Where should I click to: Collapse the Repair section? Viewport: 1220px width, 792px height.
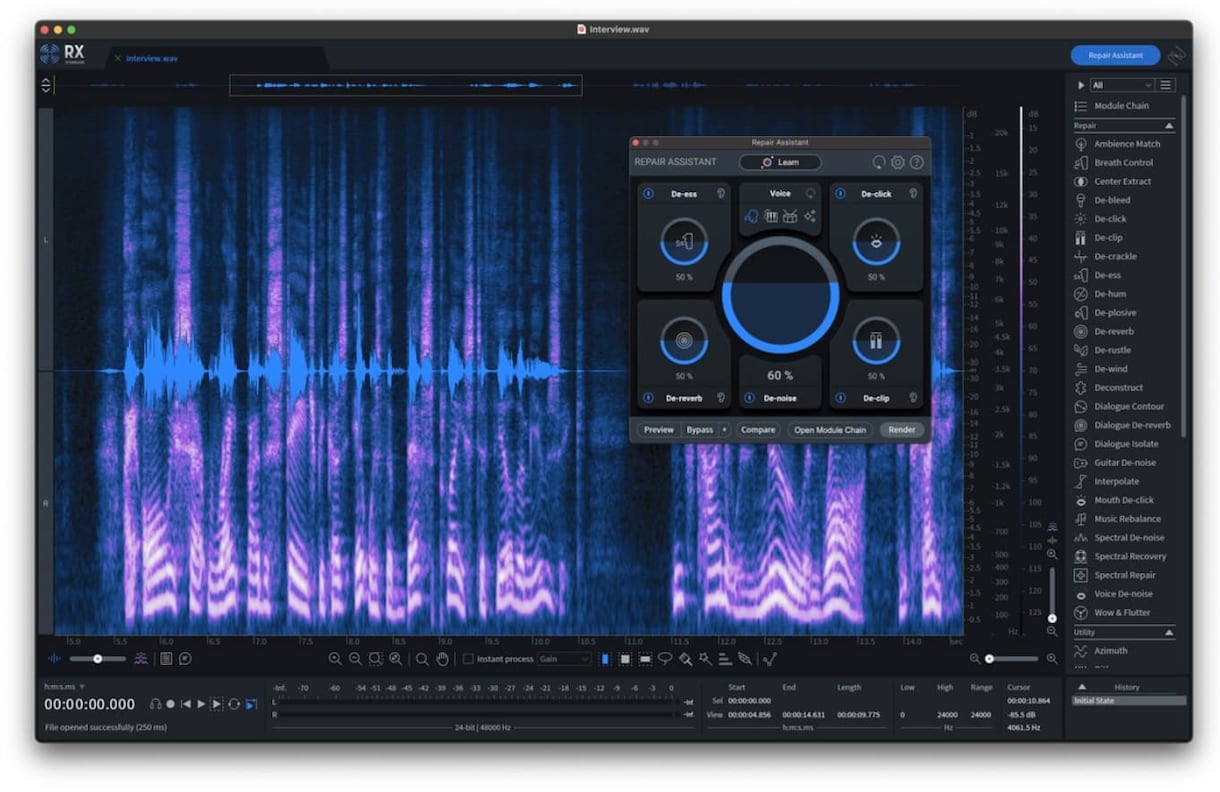1169,126
